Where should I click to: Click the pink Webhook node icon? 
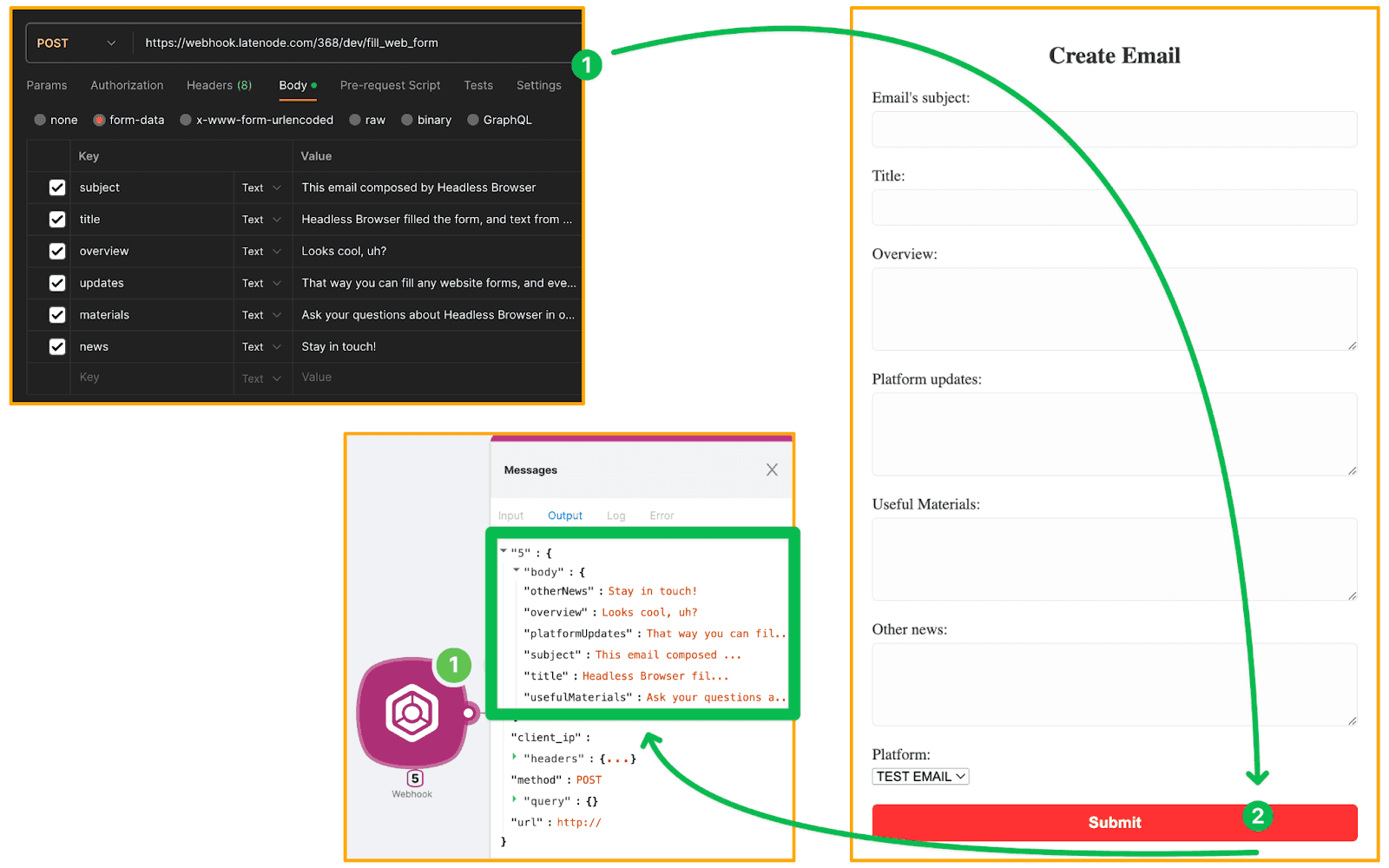tap(411, 713)
